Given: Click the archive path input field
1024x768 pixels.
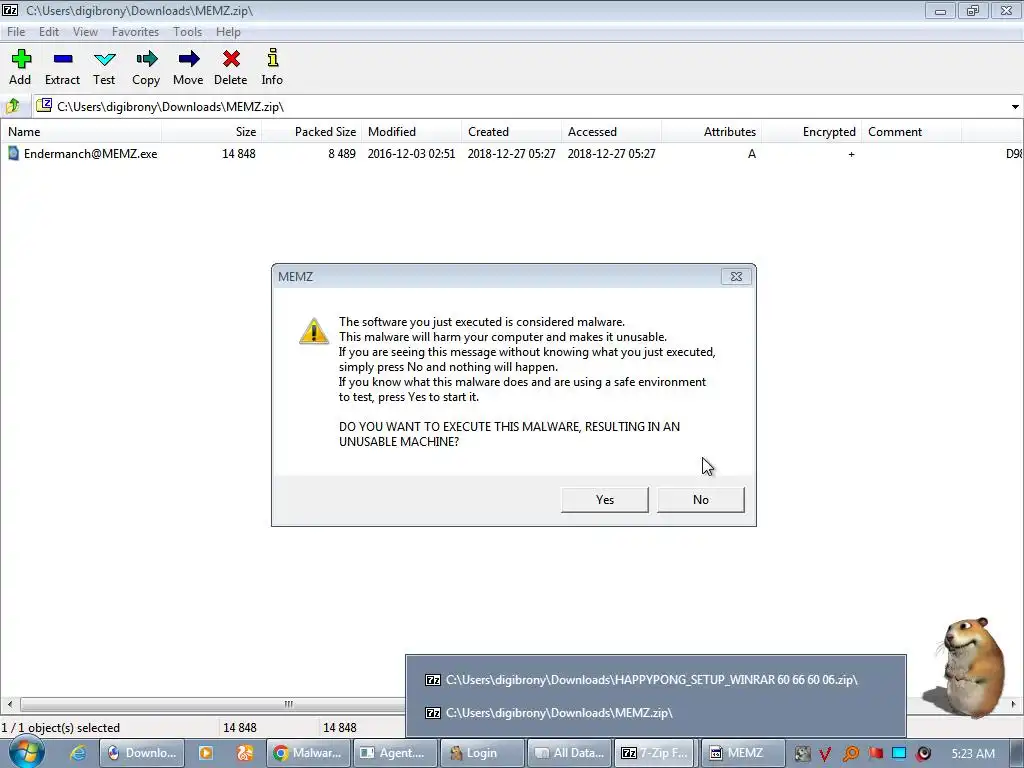Looking at the screenshot, I should 522,106.
